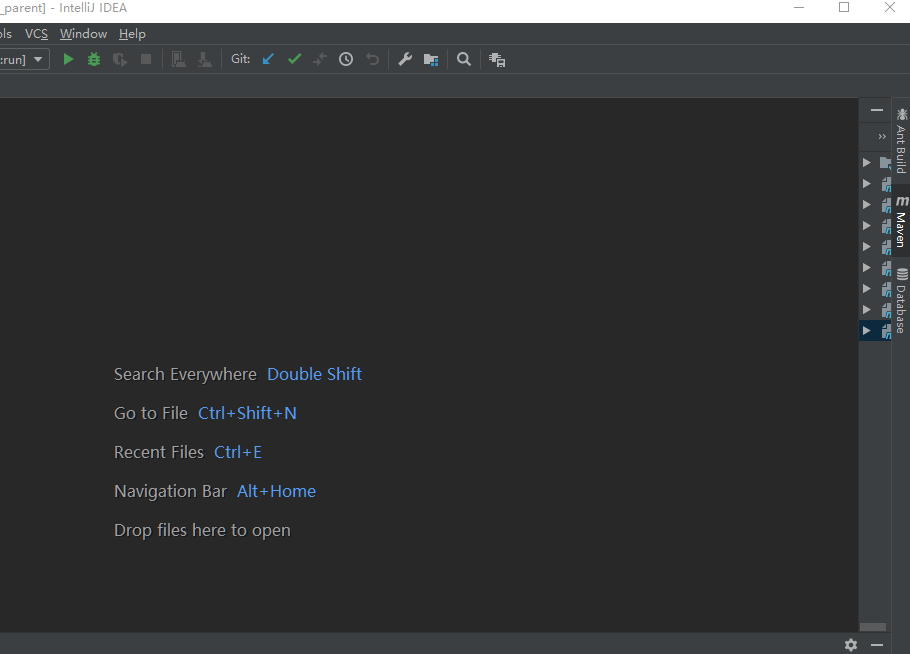Click the Double Shift shortcut link
Viewport: 910px width, 654px height.
314,373
